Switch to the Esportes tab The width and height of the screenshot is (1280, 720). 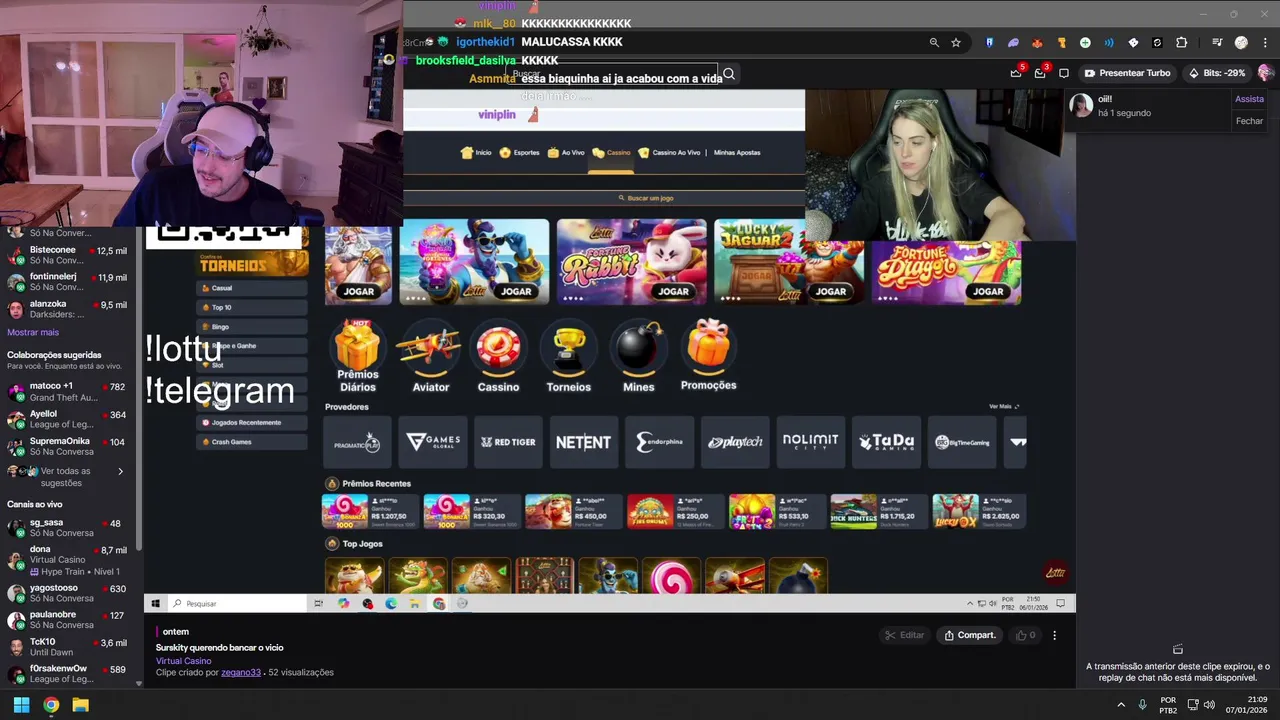(x=519, y=153)
